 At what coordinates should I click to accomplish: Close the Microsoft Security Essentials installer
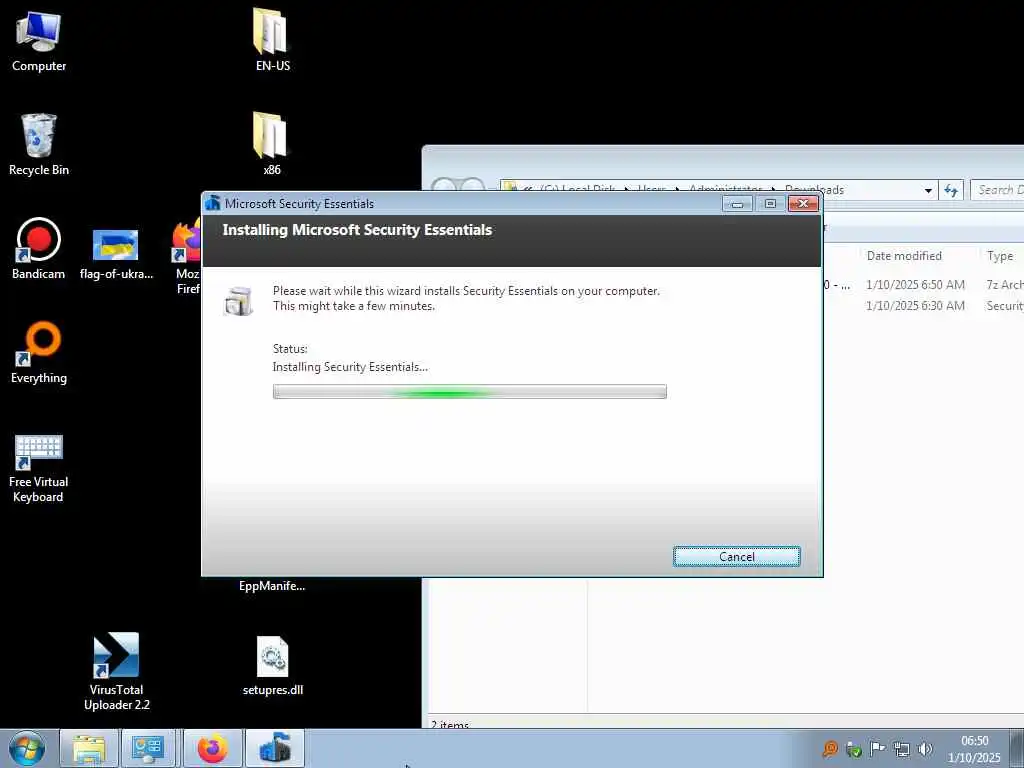pos(803,204)
